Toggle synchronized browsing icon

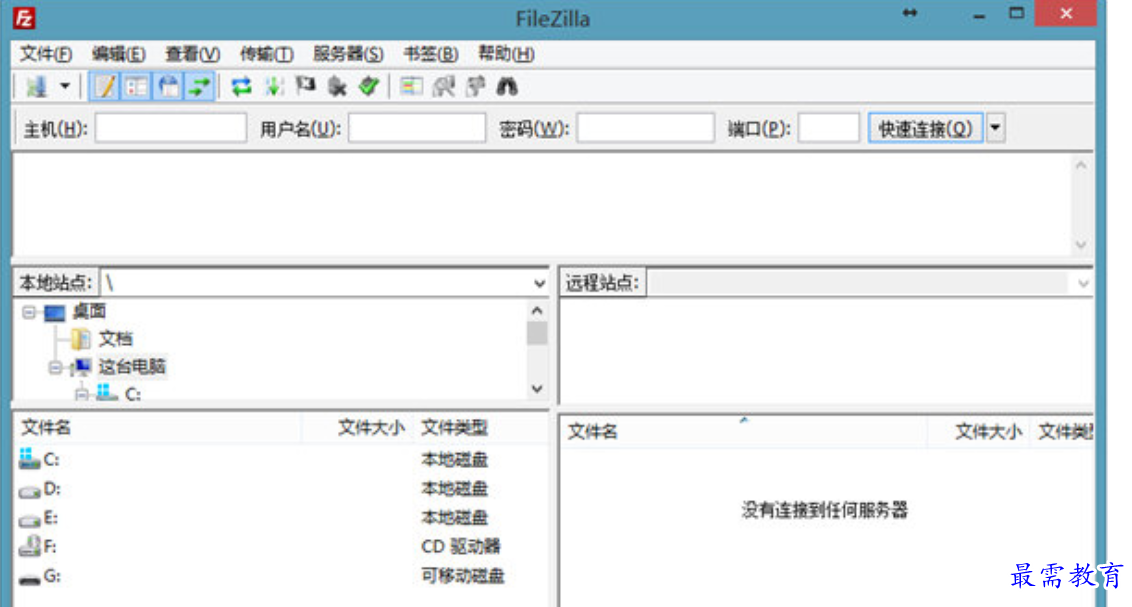[475, 87]
